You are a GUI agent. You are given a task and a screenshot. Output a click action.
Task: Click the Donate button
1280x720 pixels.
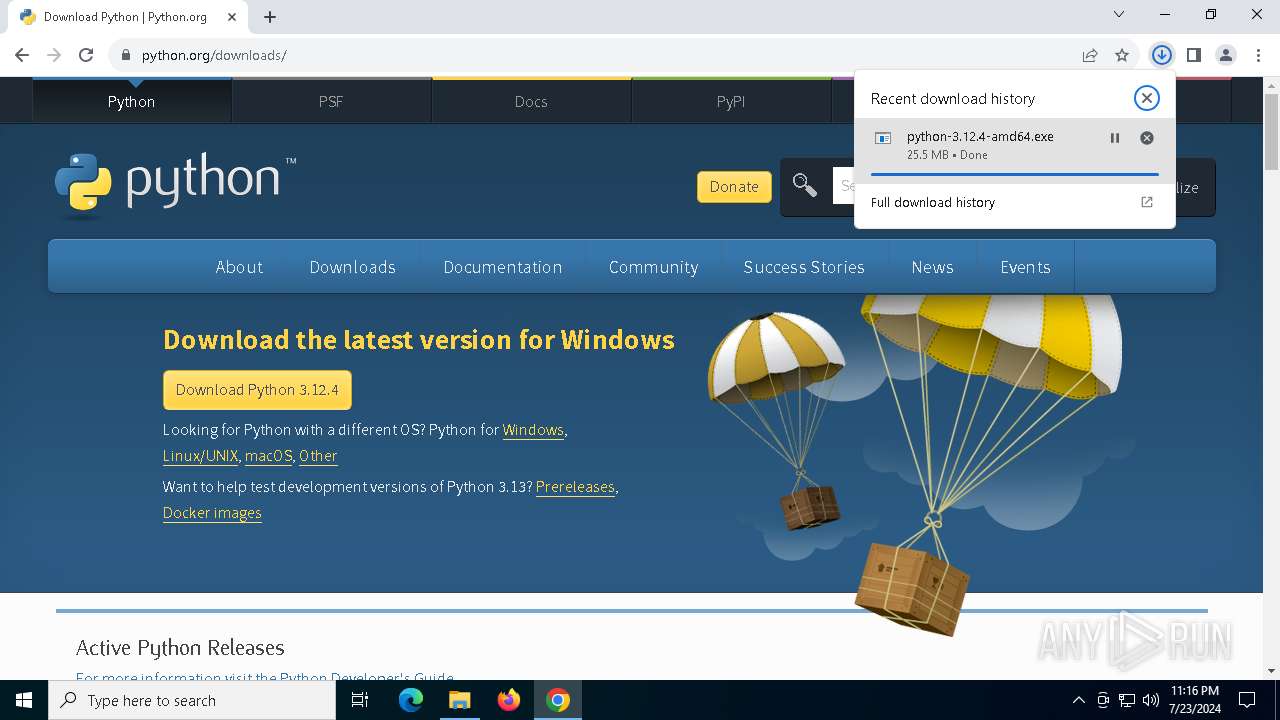(734, 187)
